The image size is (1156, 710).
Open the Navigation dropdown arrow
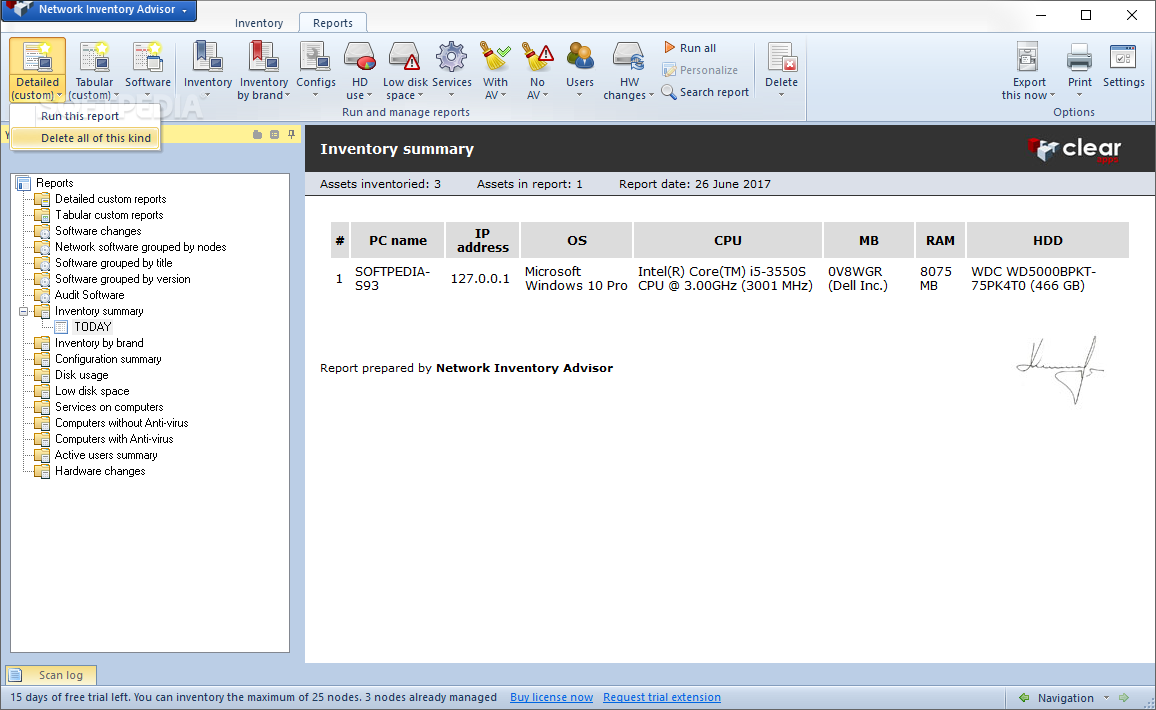coord(1106,697)
